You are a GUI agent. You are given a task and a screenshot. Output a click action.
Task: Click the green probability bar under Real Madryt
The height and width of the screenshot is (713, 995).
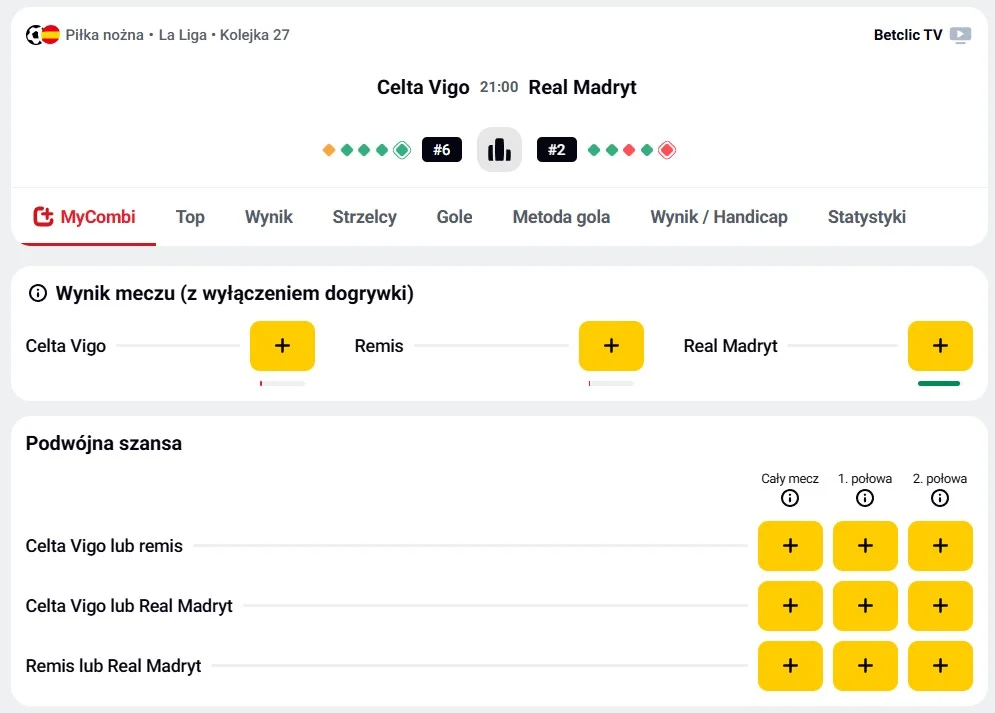(939, 383)
